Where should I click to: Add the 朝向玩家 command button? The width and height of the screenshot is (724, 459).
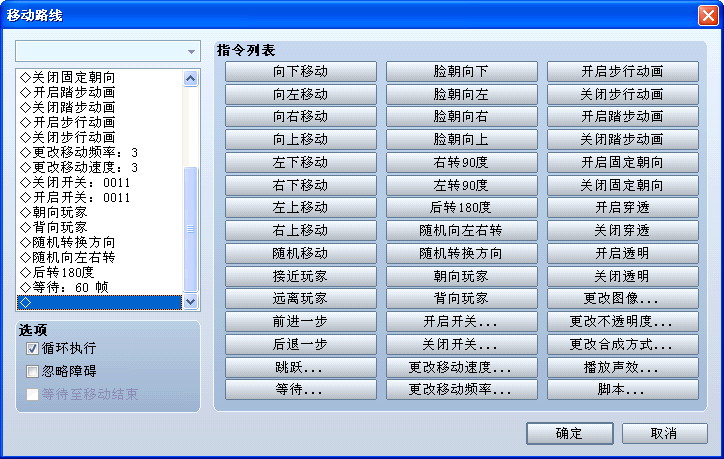pos(462,276)
